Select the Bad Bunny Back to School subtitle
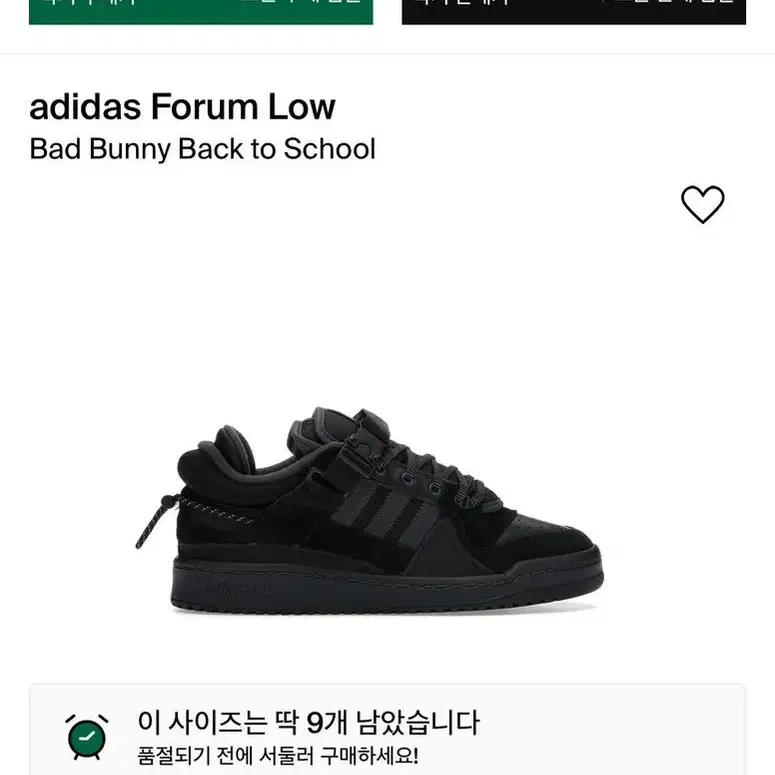Viewport: 775px width, 775px height. (x=203, y=149)
